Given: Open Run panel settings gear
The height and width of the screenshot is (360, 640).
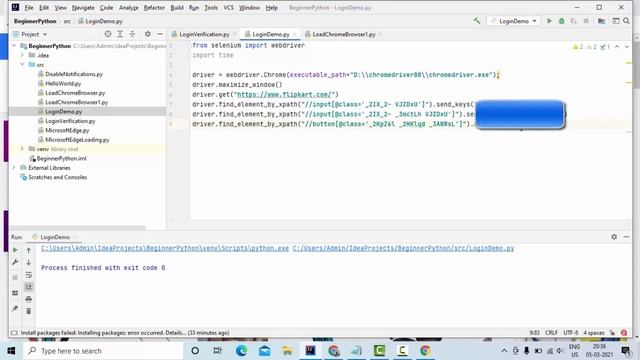Looking at the screenshot, I should (x=614, y=237).
